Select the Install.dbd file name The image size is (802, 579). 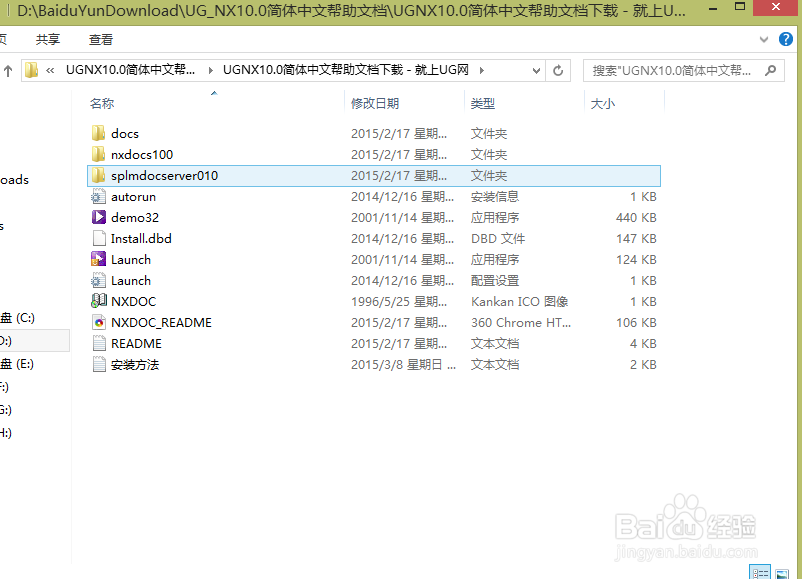pyautogui.click(x=141, y=238)
